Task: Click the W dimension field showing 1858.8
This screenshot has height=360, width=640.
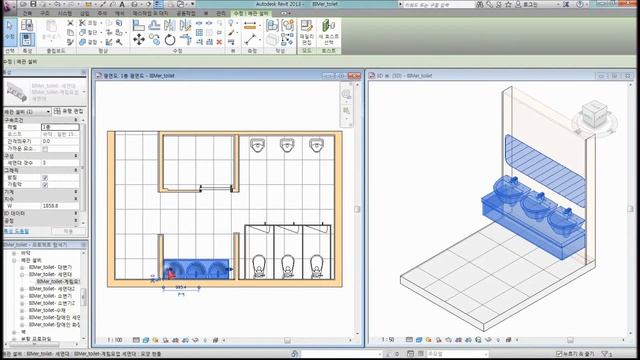Action: (x=60, y=206)
